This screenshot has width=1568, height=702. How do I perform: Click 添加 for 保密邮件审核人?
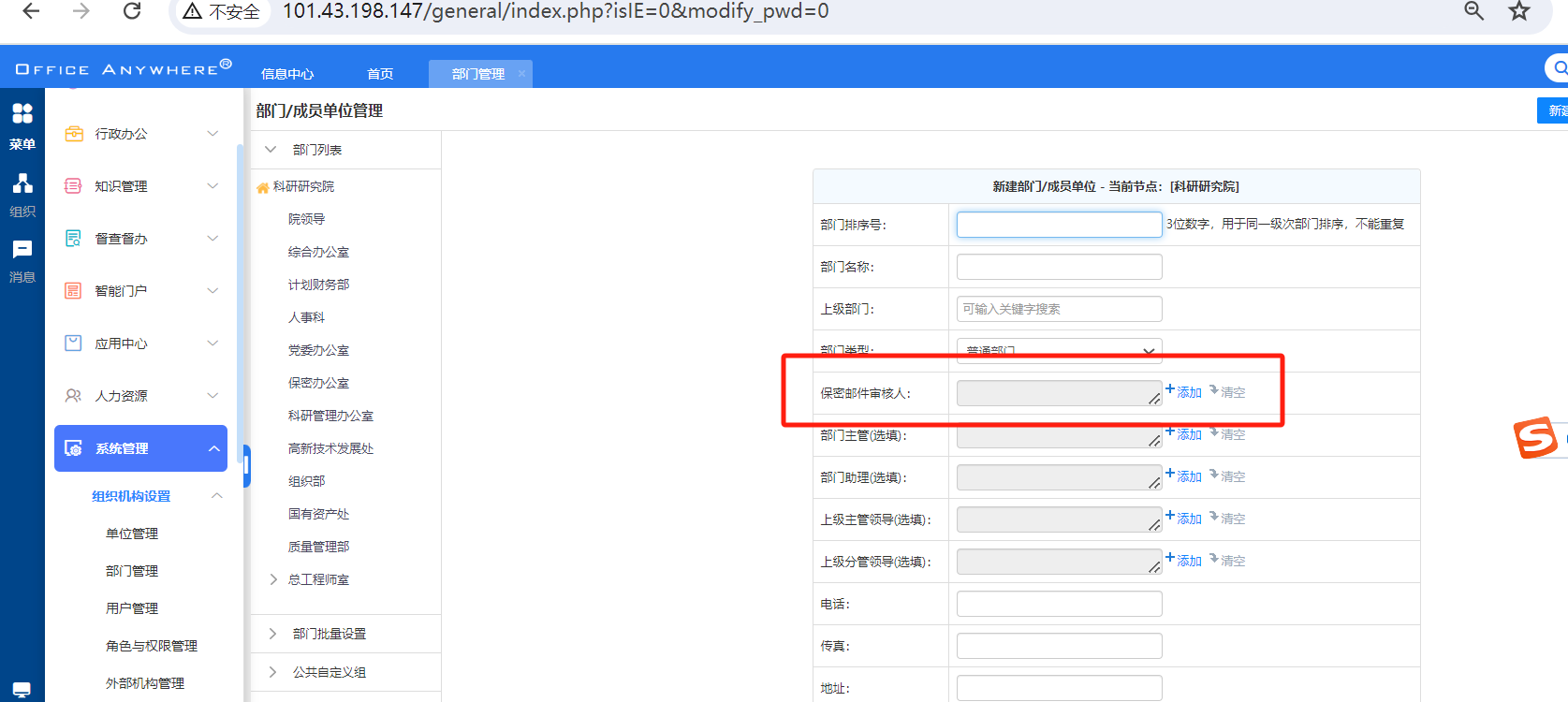point(1183,391)
